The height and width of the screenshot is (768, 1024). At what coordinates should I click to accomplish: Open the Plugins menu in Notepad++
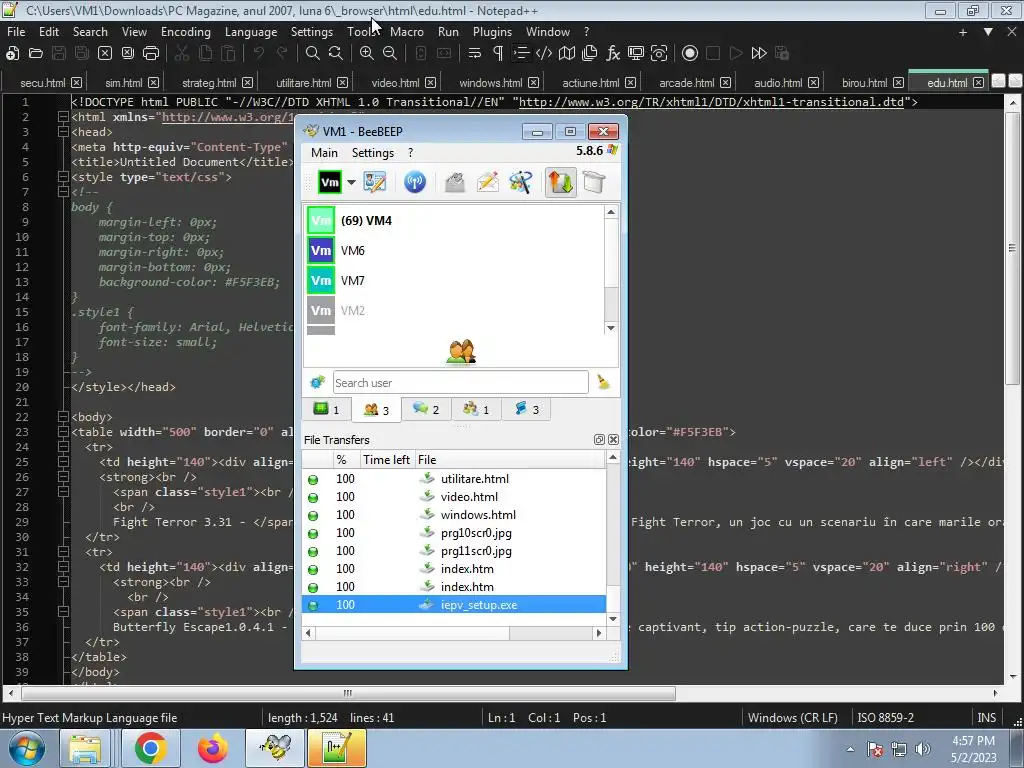(492, 32)
